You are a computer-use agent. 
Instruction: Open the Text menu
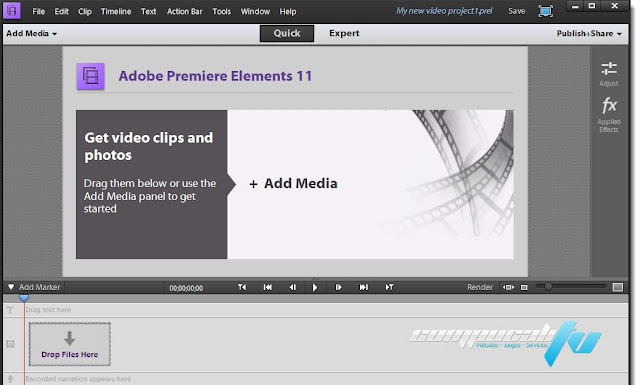click(149, 11)
